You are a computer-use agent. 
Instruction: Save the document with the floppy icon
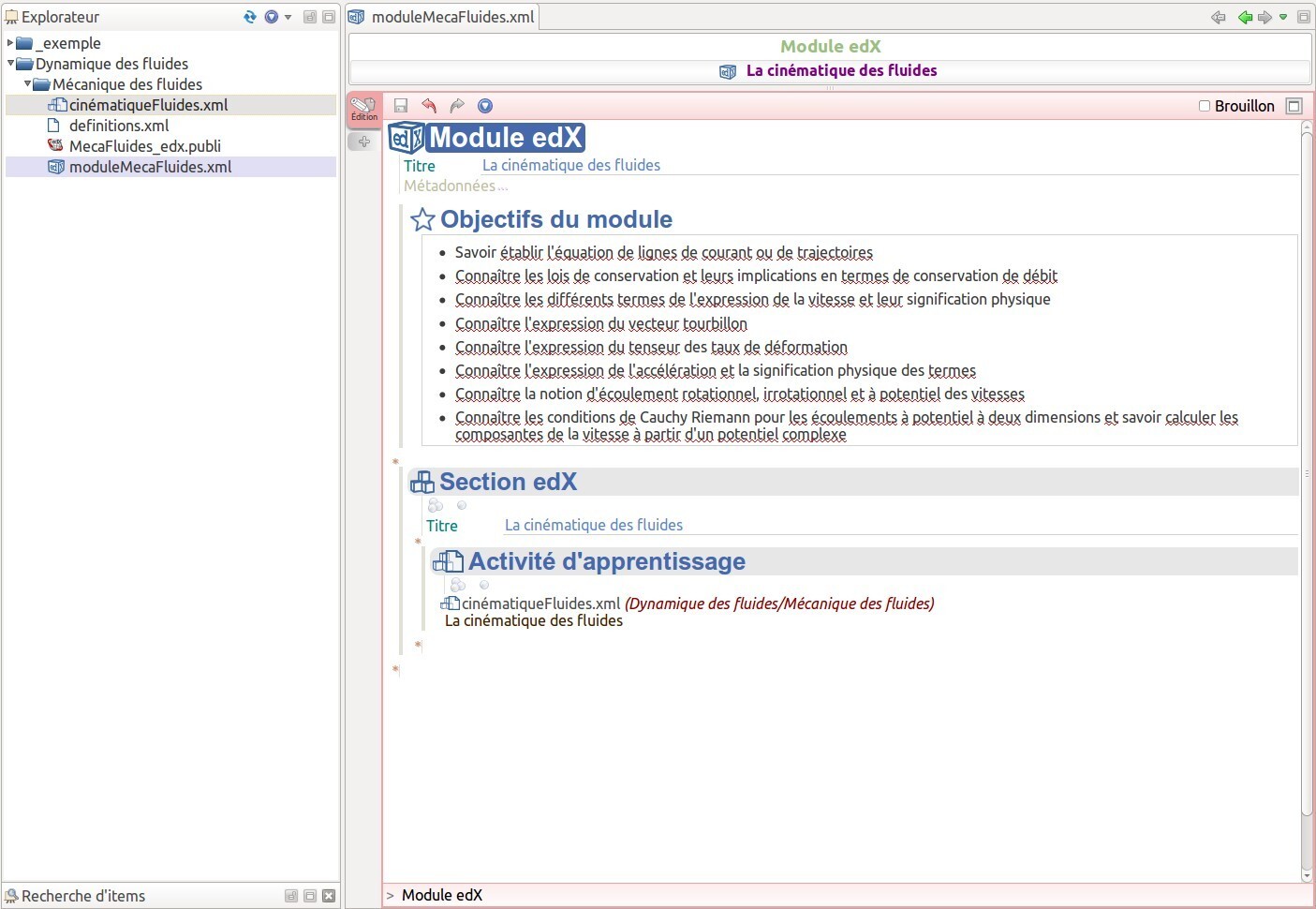point(401,106)
